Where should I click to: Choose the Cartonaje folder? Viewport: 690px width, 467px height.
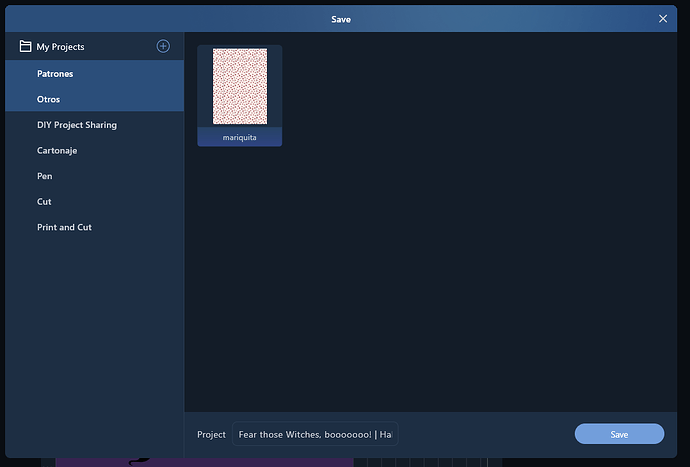pos(57,151)
